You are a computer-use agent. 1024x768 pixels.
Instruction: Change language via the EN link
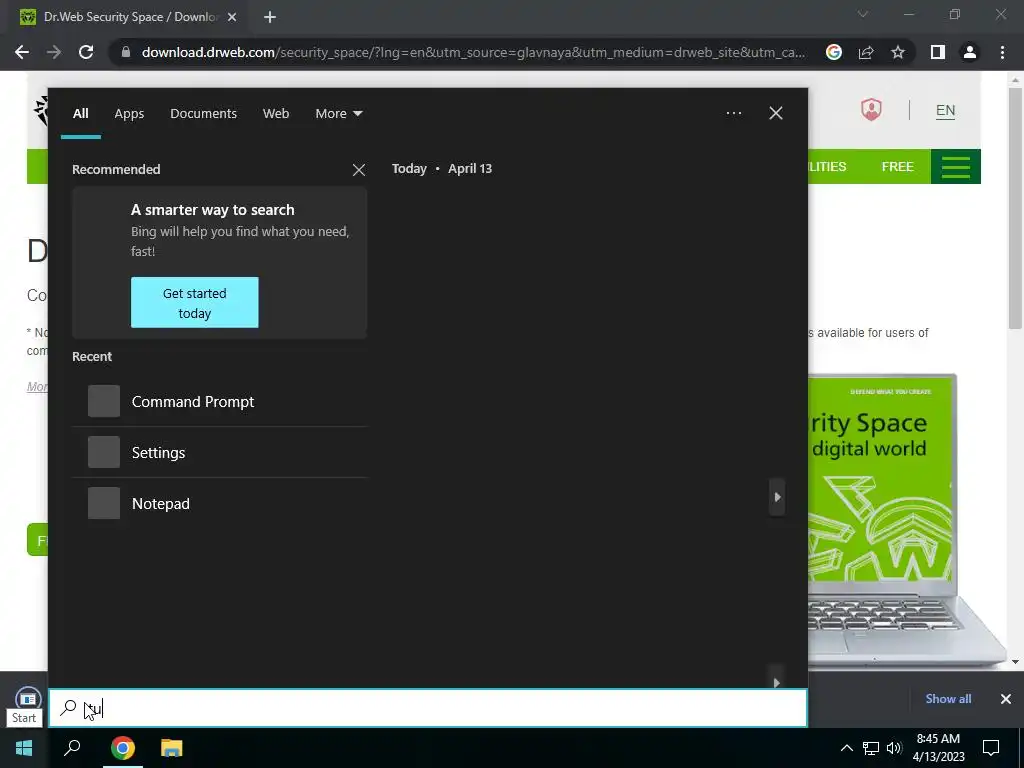[x=945, y=110]
